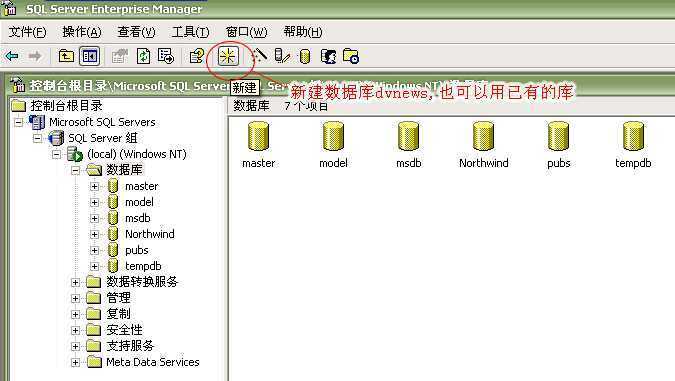Click the Register server toolbar icon

[x=282, y=56]
